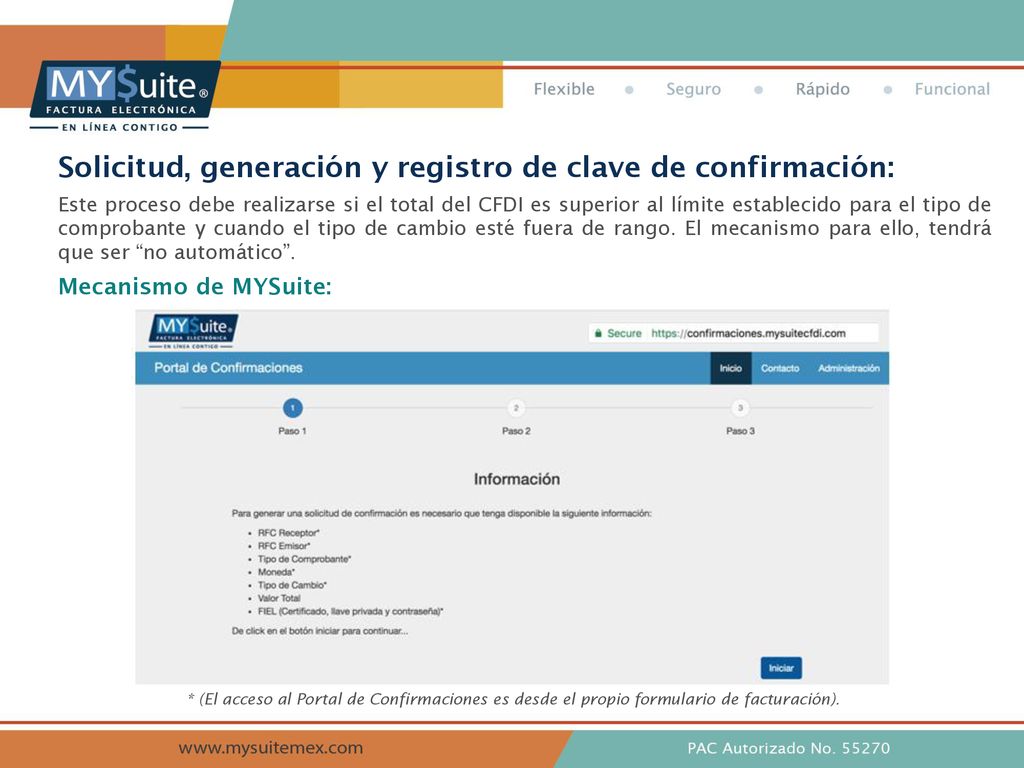Image resolution: width=1024 pixels, height=768 pixels.
Task: Click the Paso 2 label
Action: pyautogui.click(x=516, y=431)
